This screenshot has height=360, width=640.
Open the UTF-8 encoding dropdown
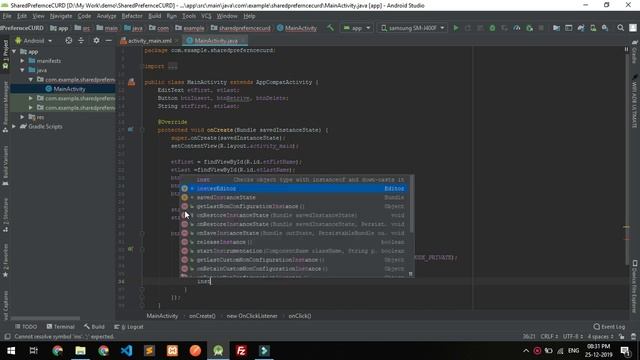(573, 337)
